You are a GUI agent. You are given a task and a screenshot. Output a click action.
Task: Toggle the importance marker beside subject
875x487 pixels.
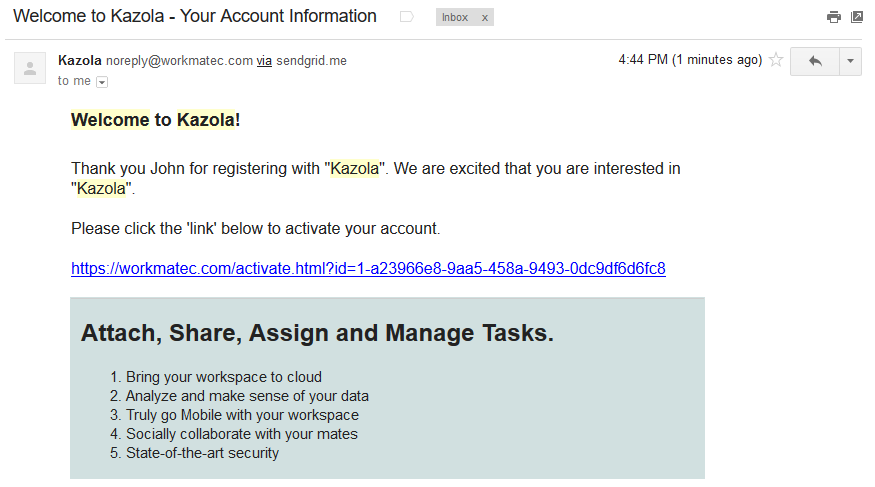(x=407, y=17)
